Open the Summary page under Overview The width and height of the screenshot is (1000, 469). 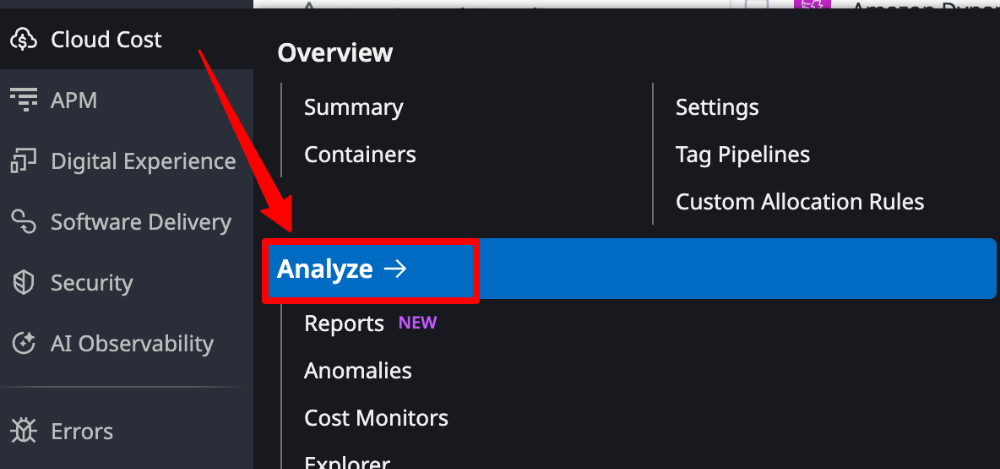click(353, 107)
